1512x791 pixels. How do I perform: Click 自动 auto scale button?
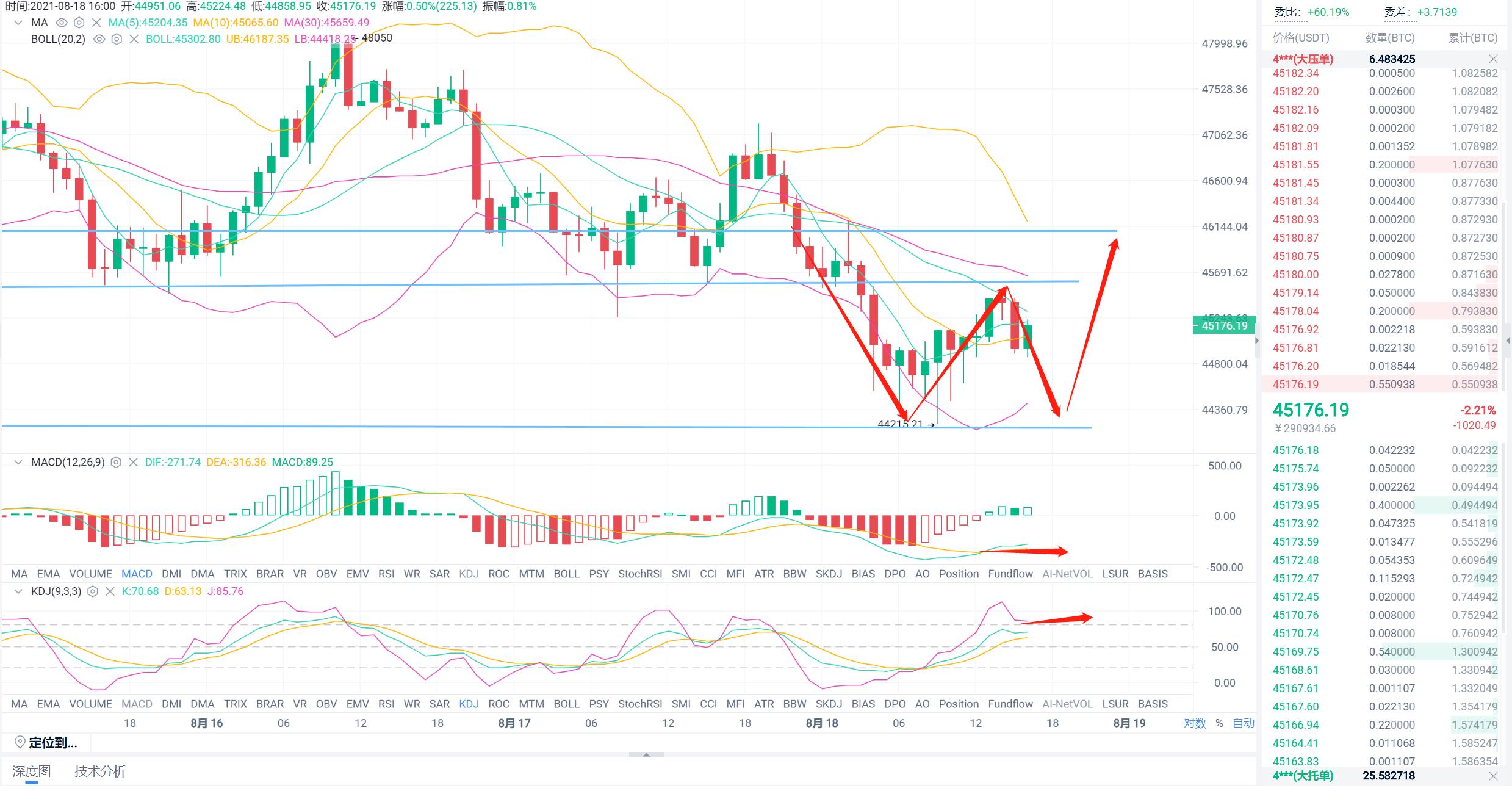1243,723
